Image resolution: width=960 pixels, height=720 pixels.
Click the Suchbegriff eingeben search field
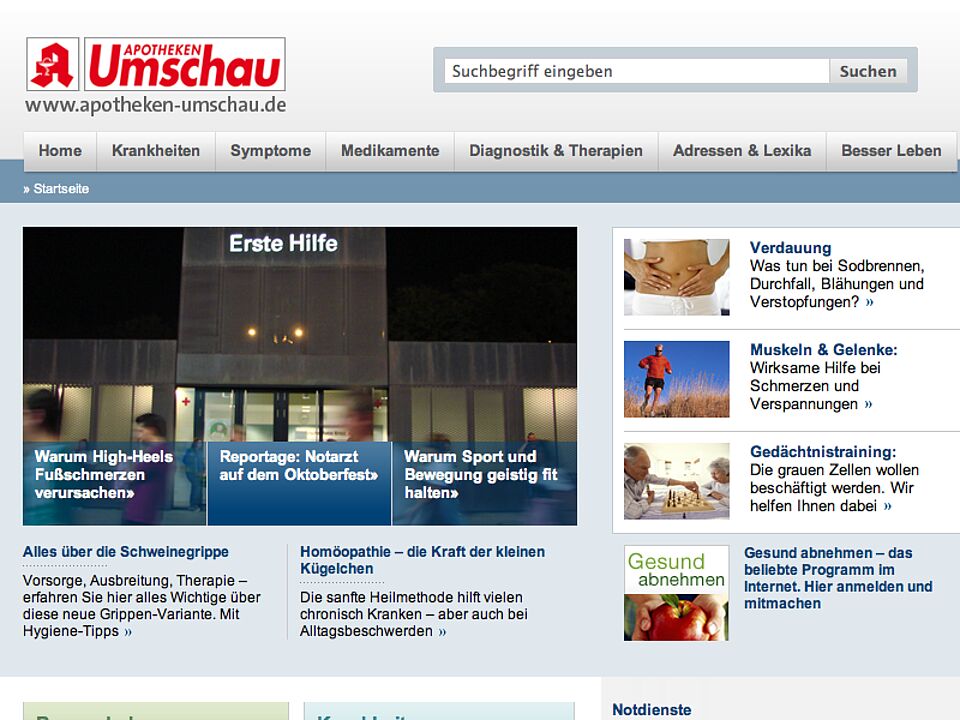click(x=636, y=71)
